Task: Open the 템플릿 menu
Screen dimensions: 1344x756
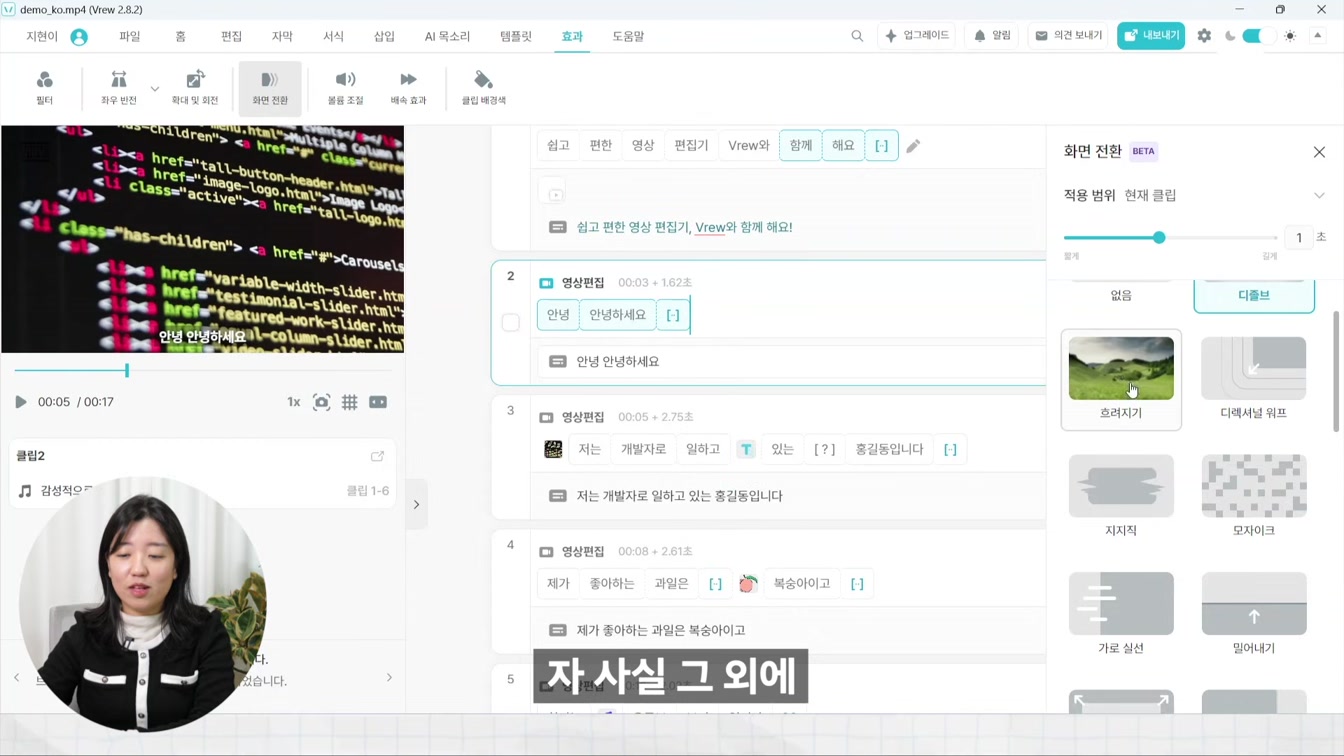Action: click(x=516, y=36)
